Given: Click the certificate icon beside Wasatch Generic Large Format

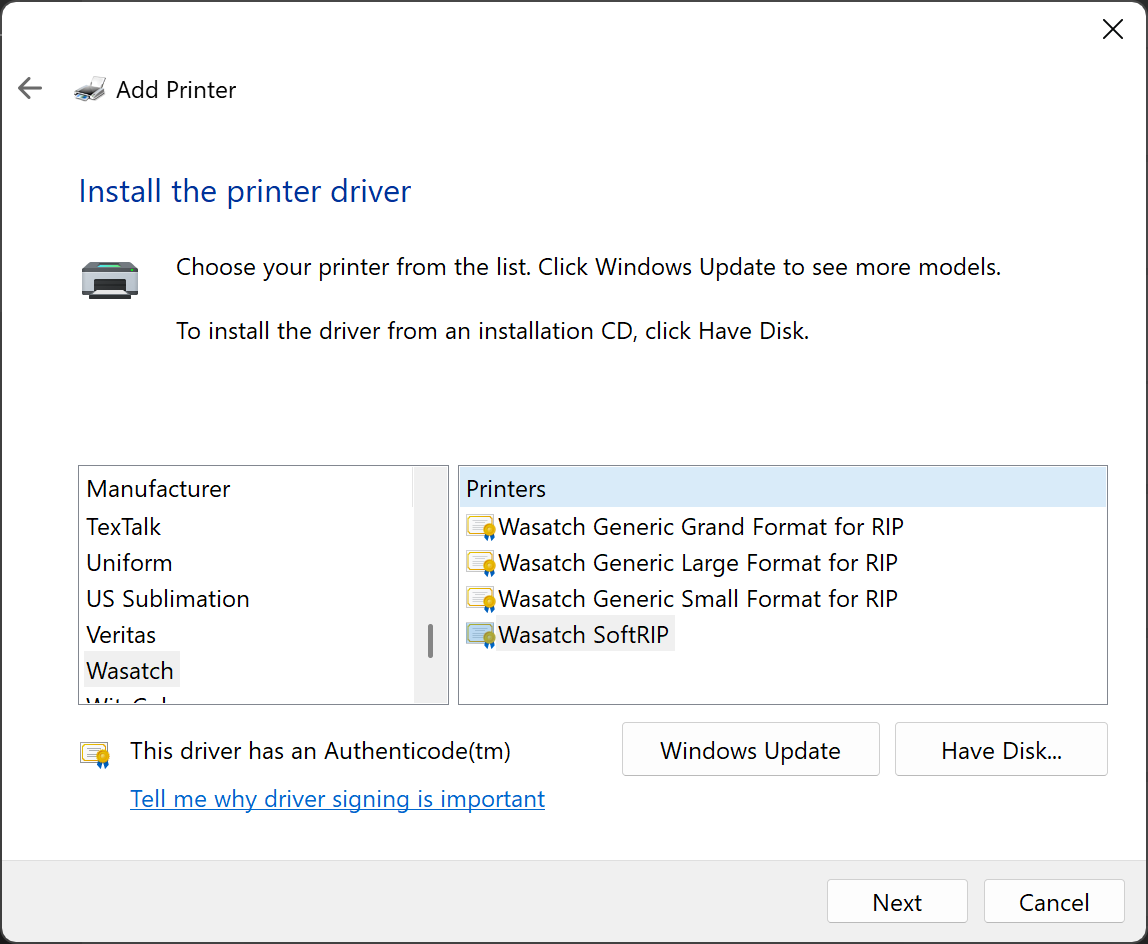Looking at the screenshot, I should 480,563.
